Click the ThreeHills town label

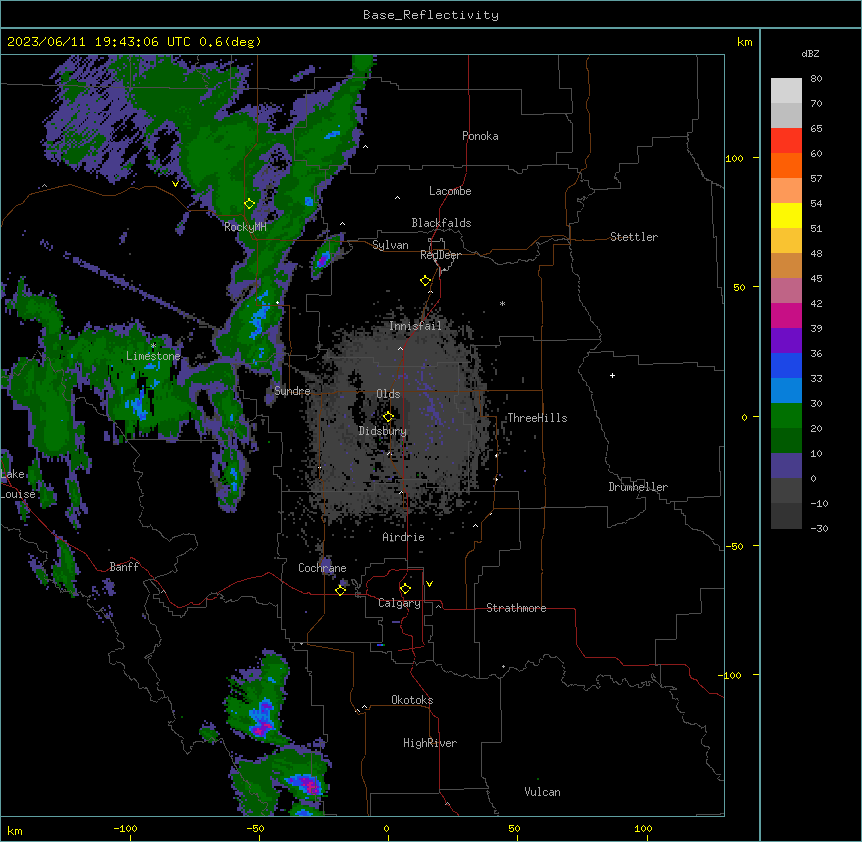(x=537, y=418)
